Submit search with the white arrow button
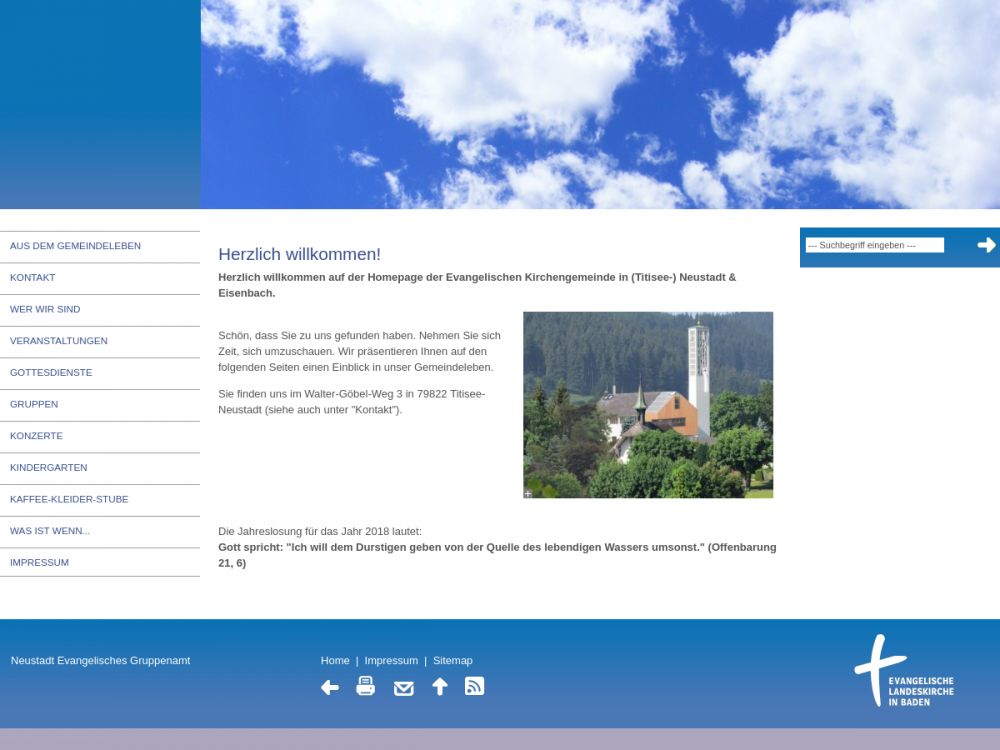 pos(986,245)
